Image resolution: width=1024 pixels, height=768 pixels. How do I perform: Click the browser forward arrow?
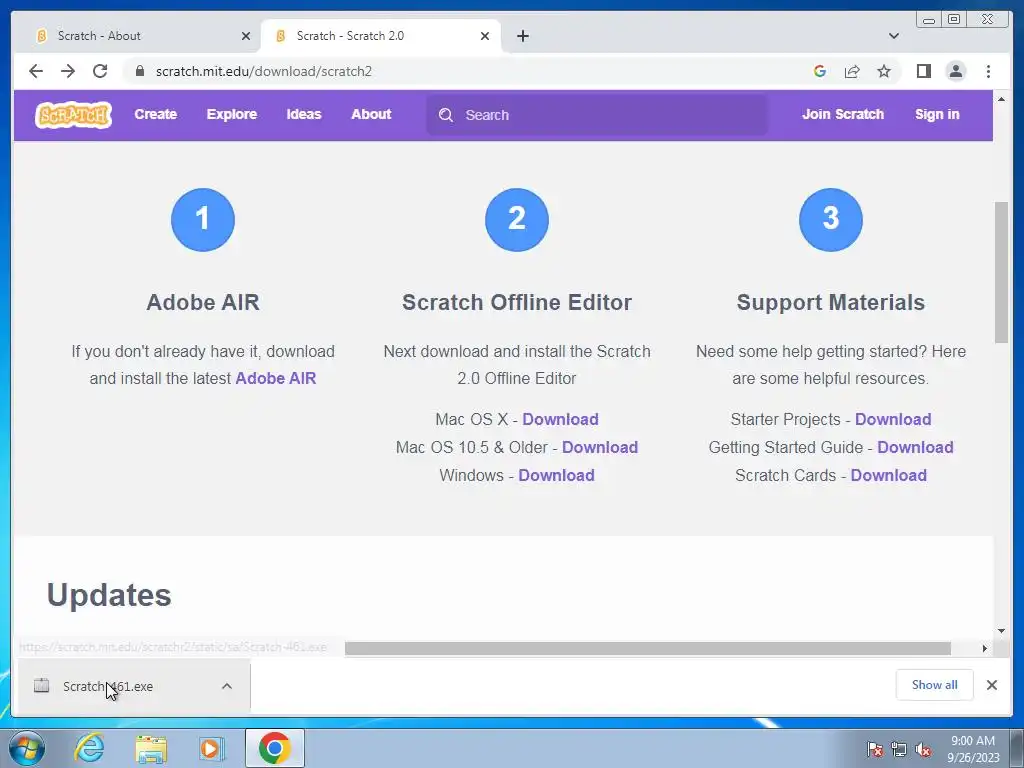coord(68,71)
